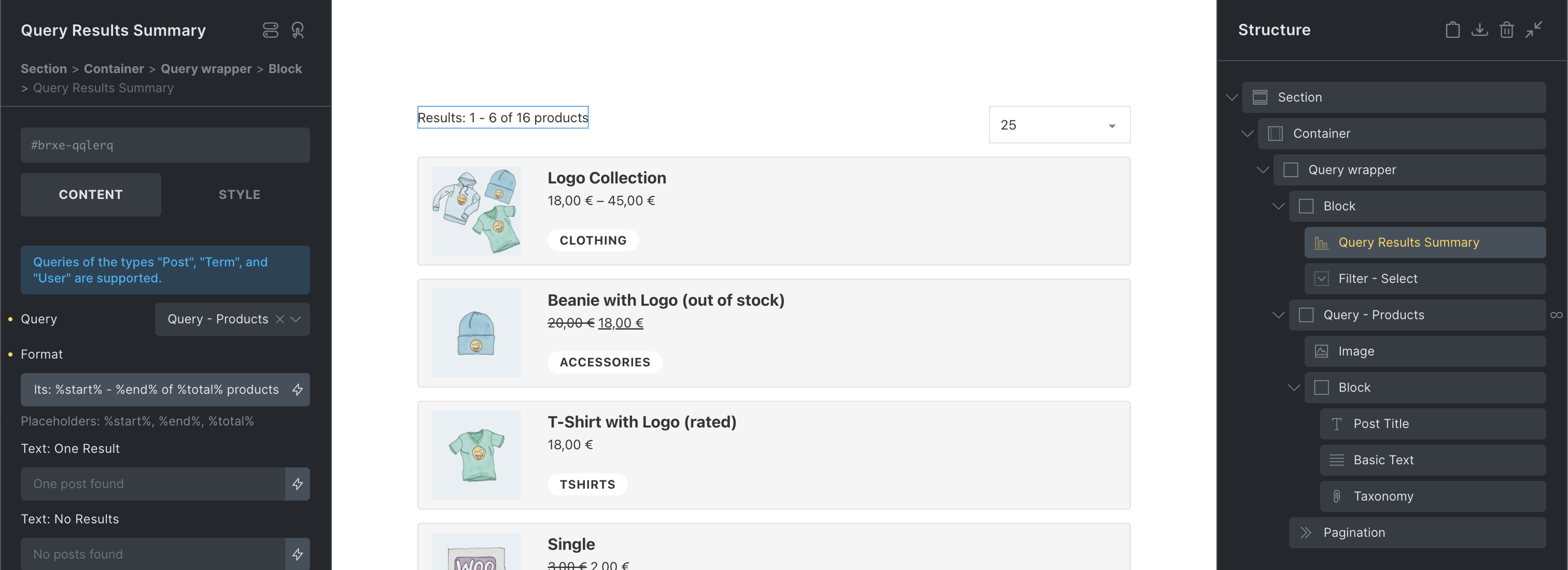The image size is (1568, 570).
Task: Select the CONTENT tab
Action: pyautogui.click(x=91, y=195)
